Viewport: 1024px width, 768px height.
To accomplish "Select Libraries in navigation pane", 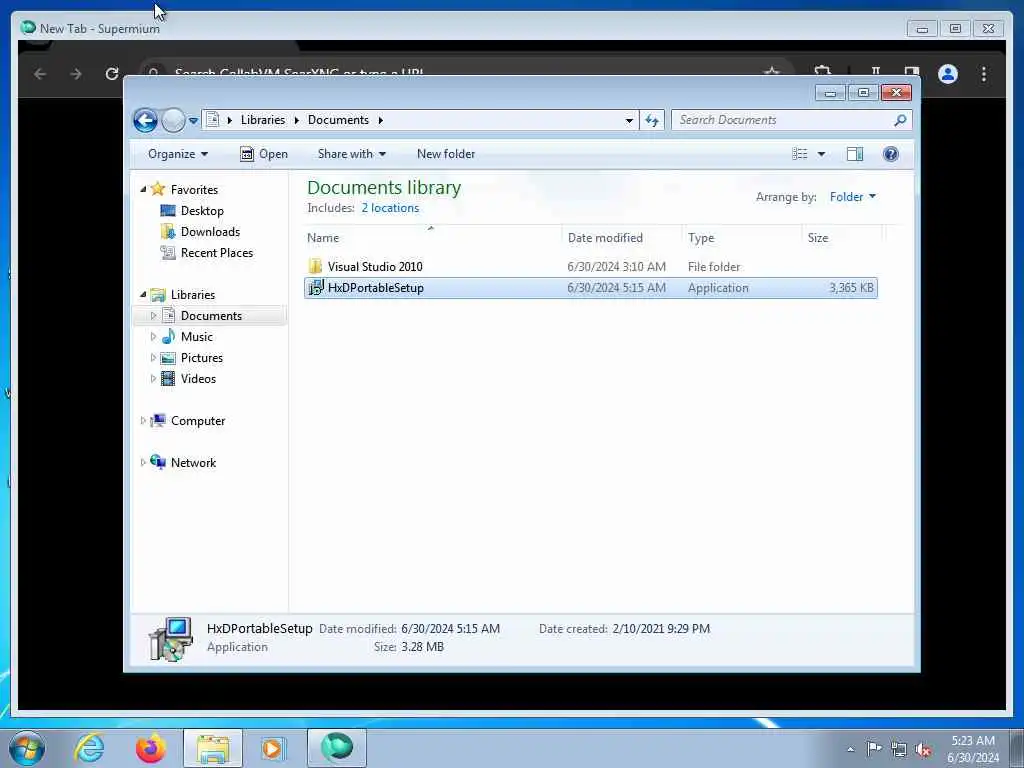I will coord(193,295).
